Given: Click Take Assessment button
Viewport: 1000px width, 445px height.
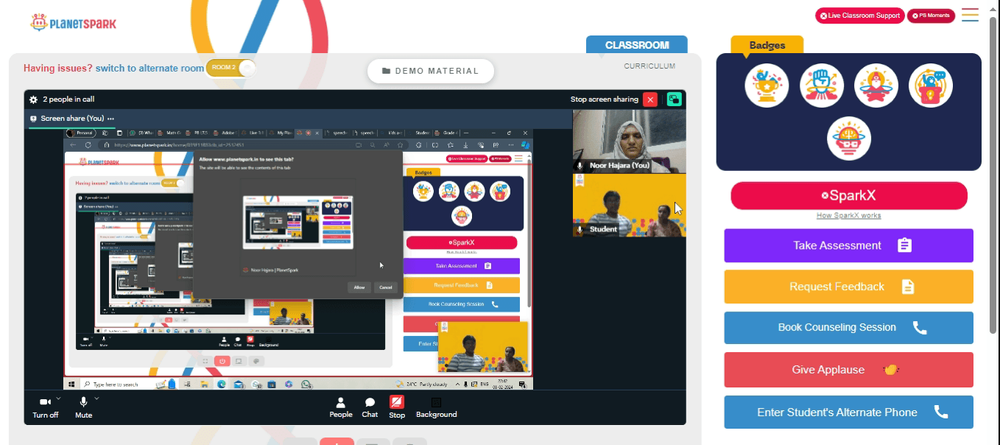Looking at the screenshot, I should (x=849, y=245).
